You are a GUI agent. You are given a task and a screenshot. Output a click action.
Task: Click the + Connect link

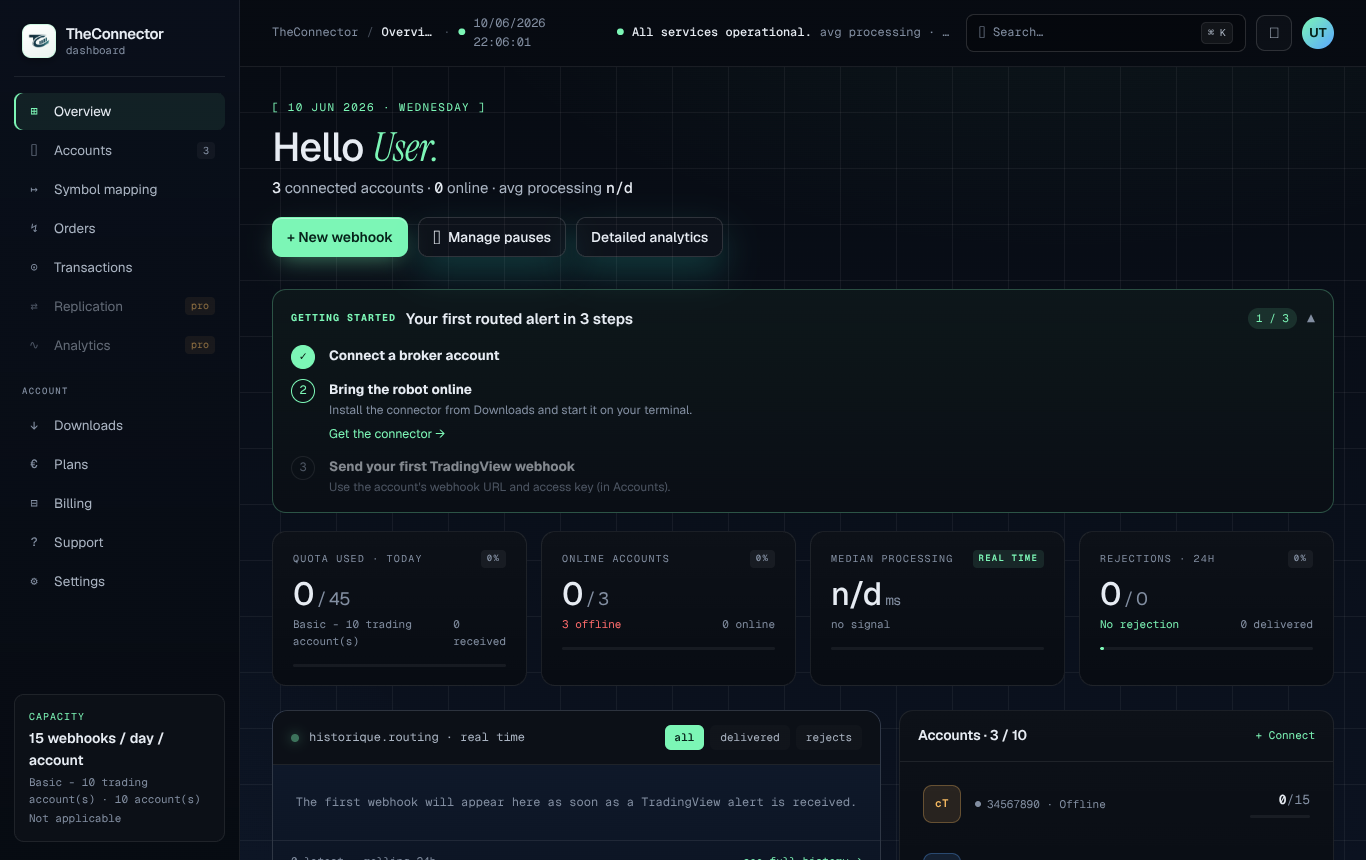1285,735
